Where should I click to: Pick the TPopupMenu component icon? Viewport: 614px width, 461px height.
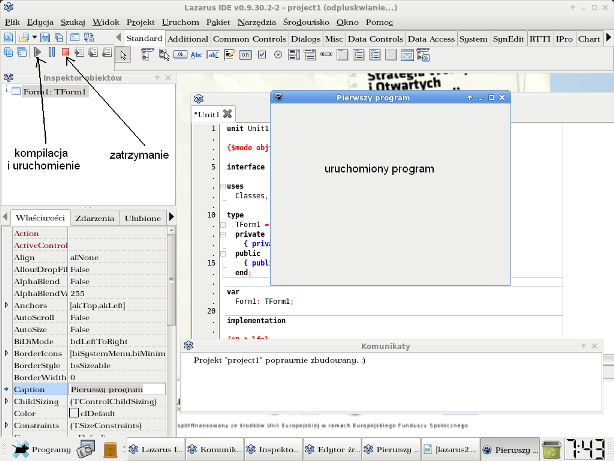(164, 55)
